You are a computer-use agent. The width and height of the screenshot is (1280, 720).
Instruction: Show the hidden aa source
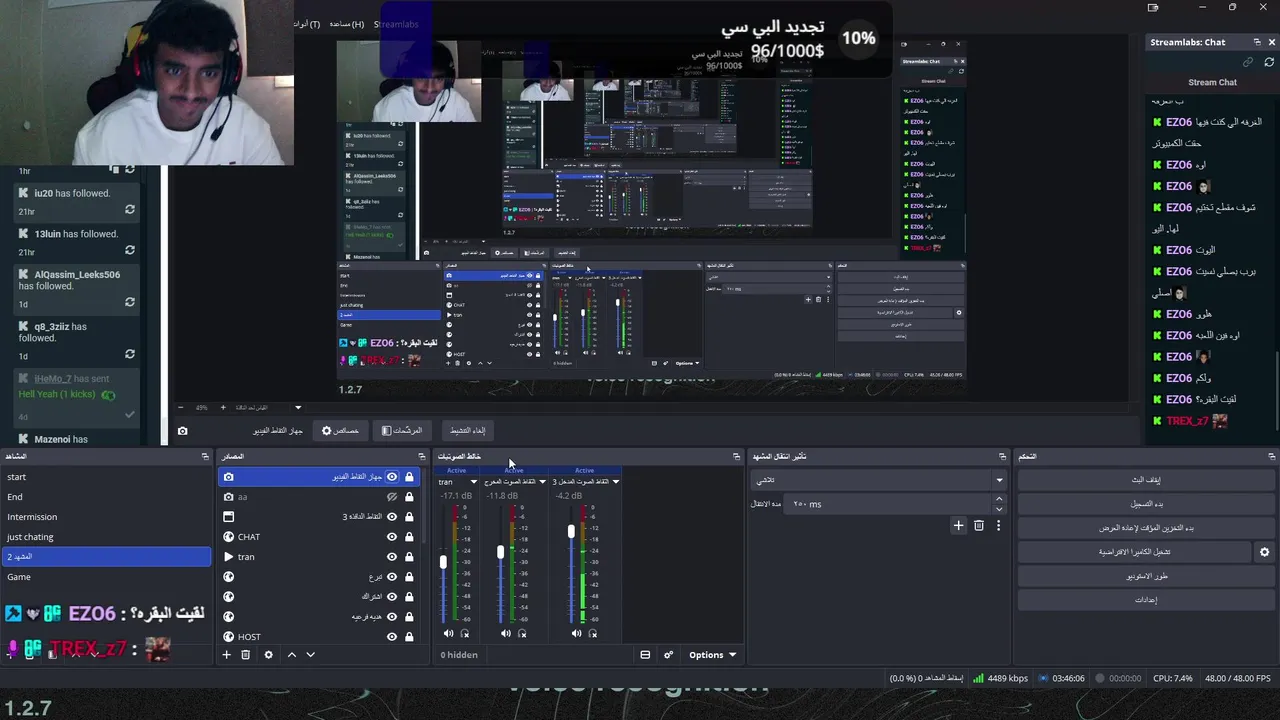(x=392, y=497)
